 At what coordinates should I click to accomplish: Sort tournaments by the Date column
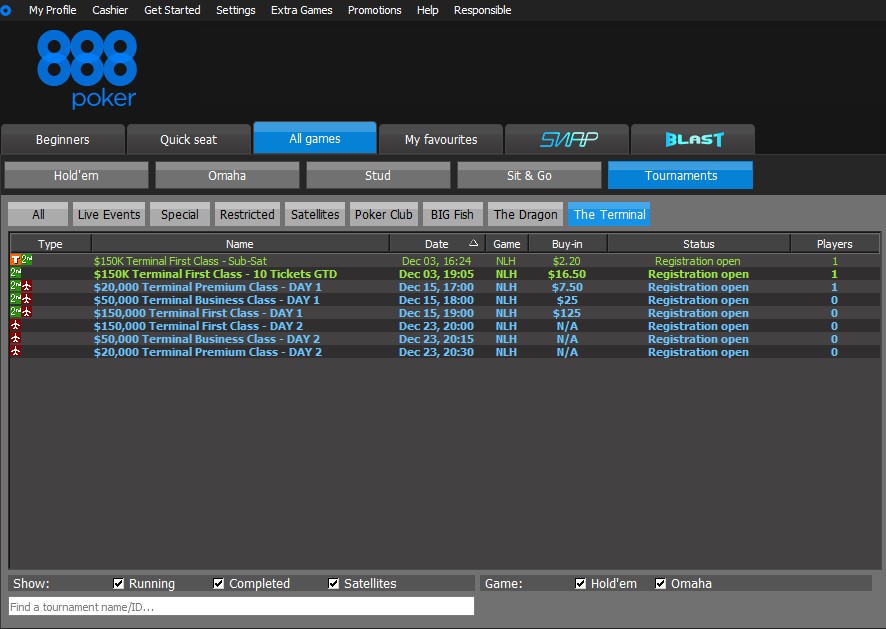tap(437, 244)
